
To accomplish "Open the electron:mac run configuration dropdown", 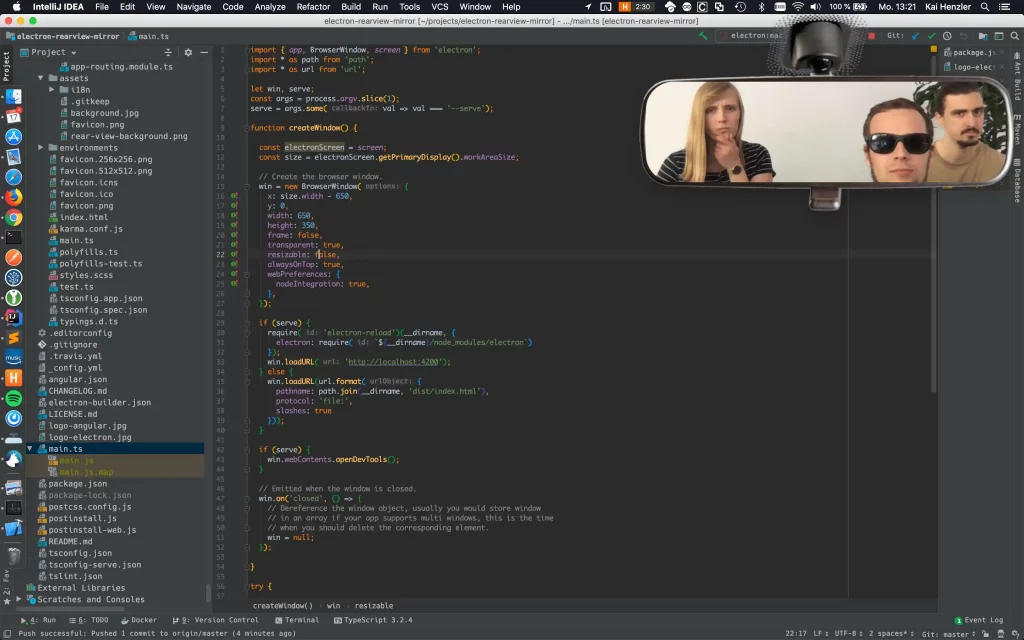I will [x=751, y=36].
